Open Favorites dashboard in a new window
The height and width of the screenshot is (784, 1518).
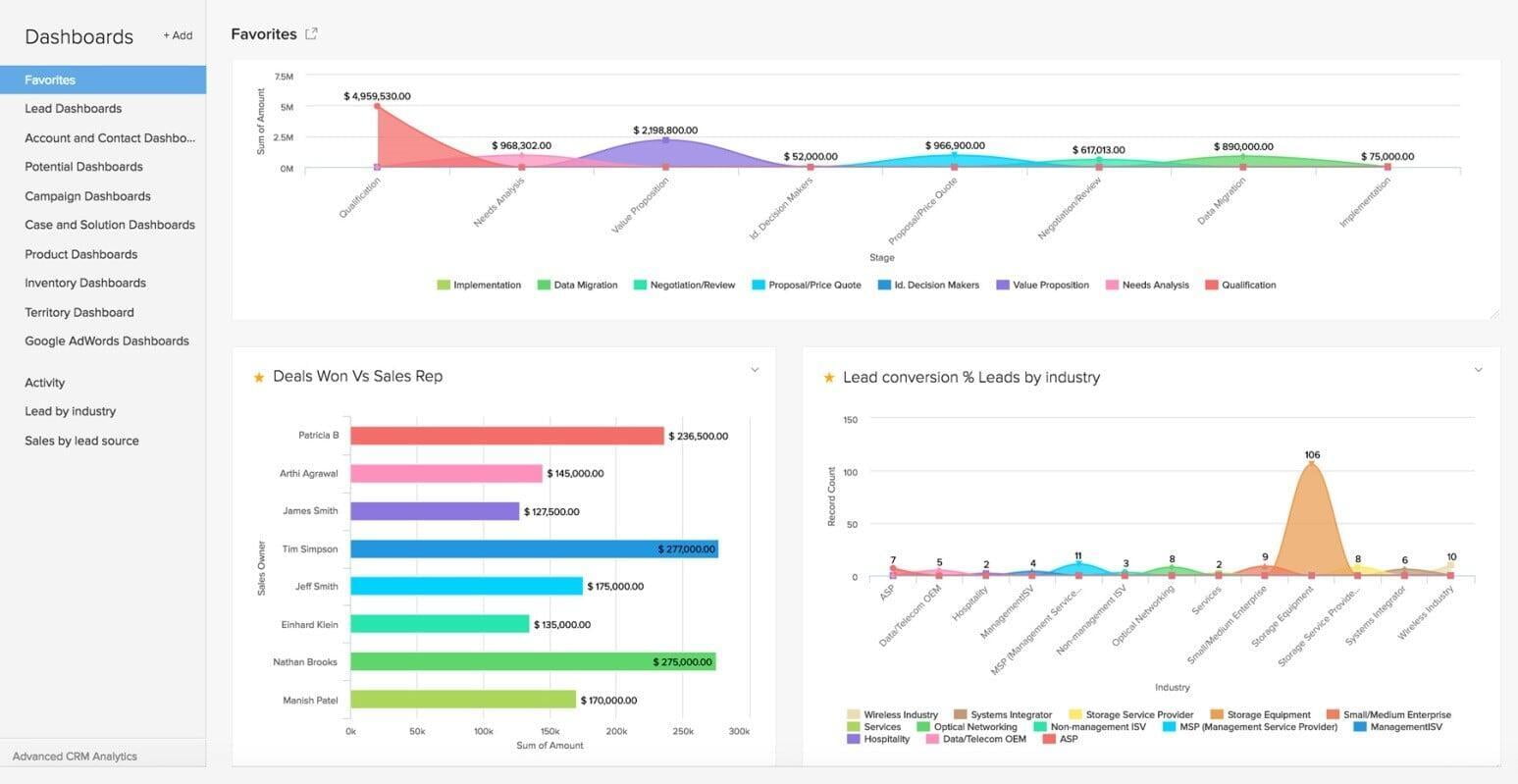pyautogui.click(x=311, y=32)
